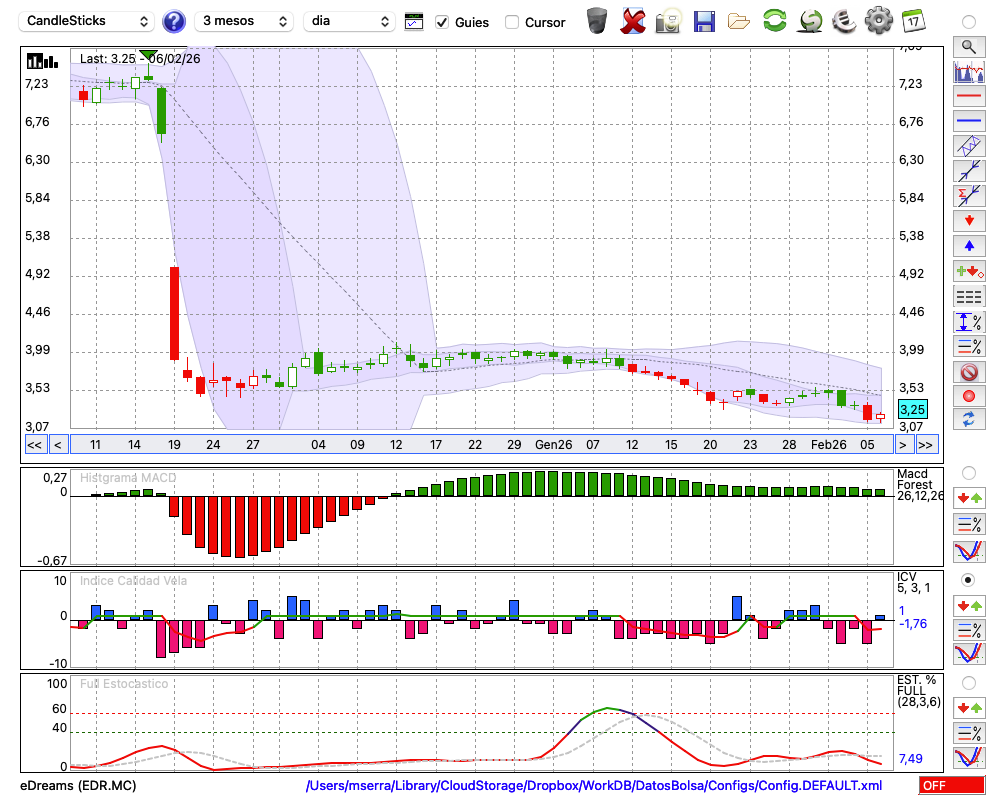
Task: Click the trash can delete icon
Action: pos(597,21)
